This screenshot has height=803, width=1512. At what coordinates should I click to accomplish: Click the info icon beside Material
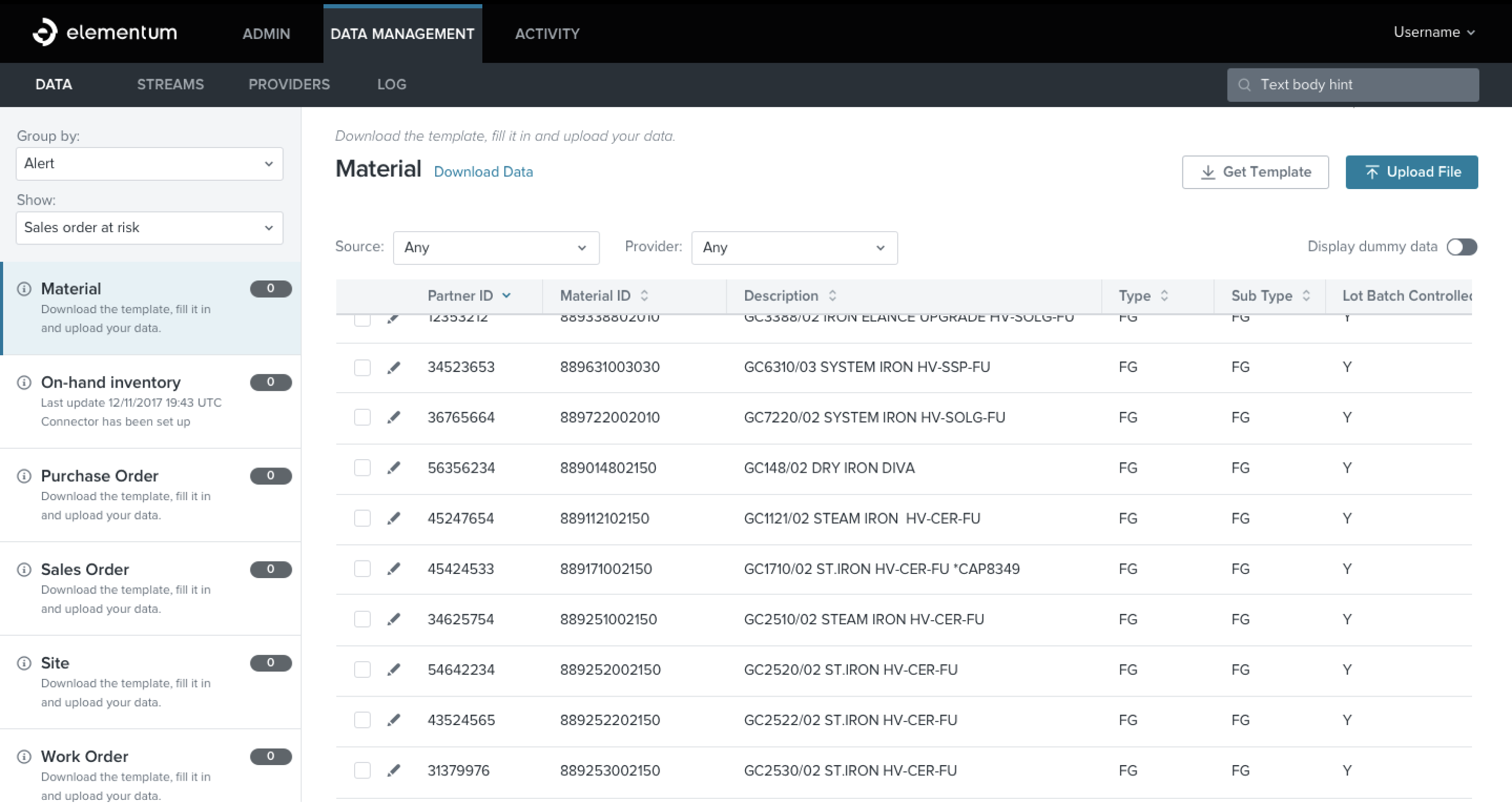pyautogui.click(x=24, y=289)
